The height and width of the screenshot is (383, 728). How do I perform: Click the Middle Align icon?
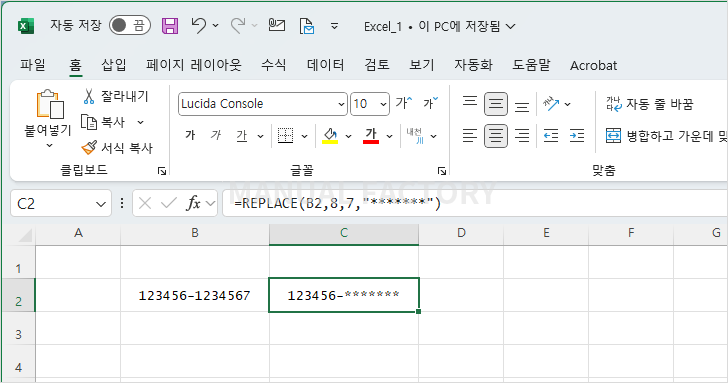pos(496,104)
